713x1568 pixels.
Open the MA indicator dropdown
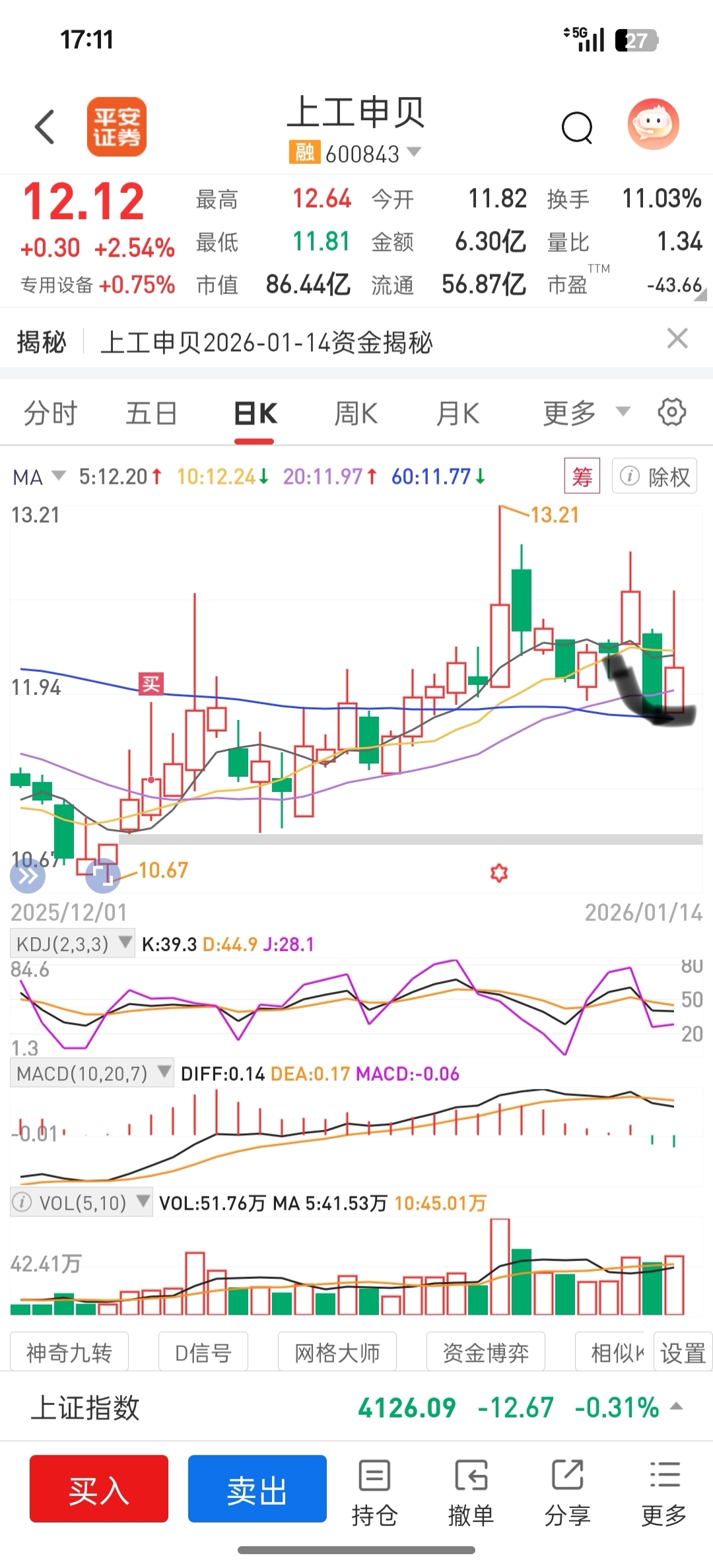[40, 476]
